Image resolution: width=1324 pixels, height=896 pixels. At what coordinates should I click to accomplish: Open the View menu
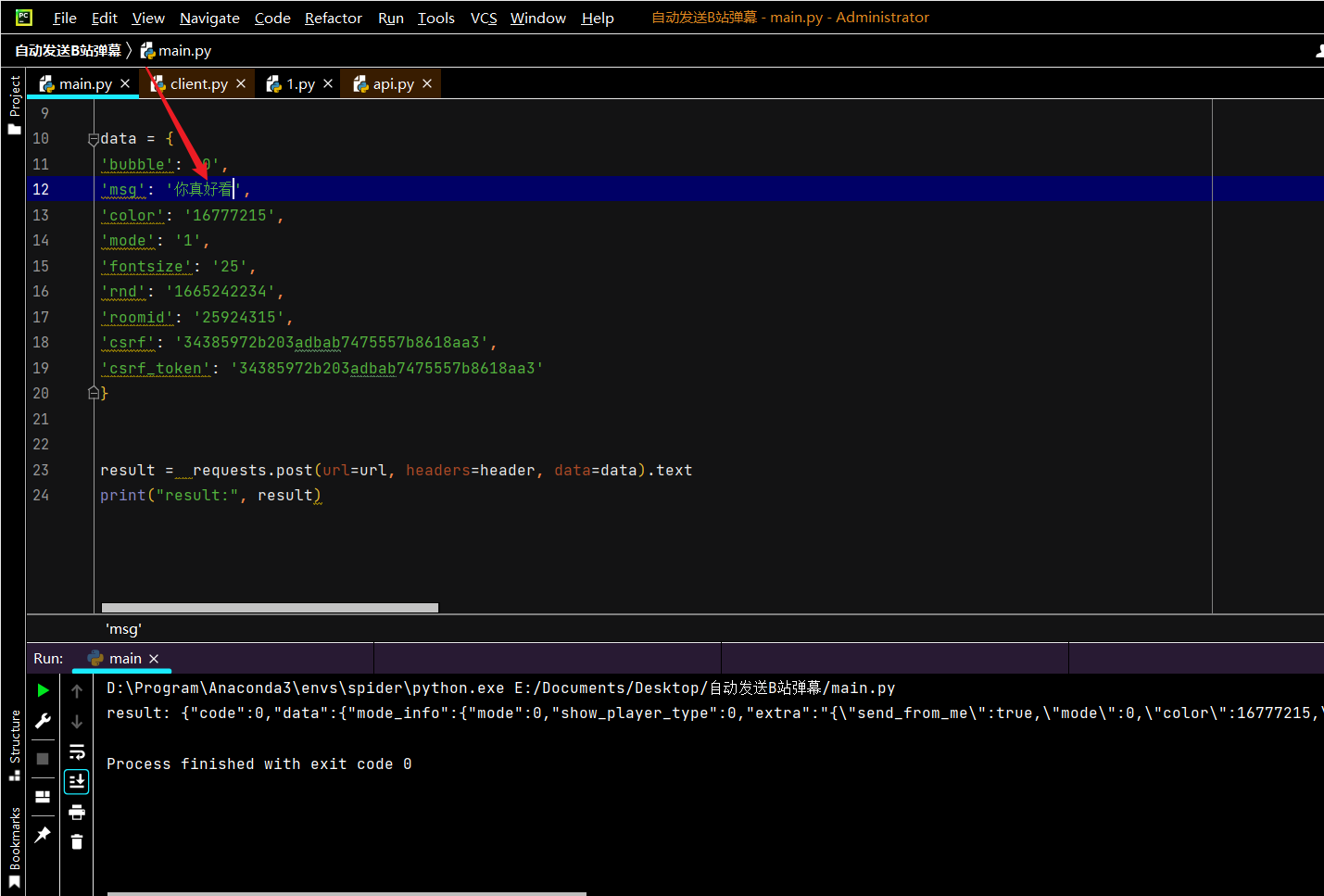coord(148,18)
